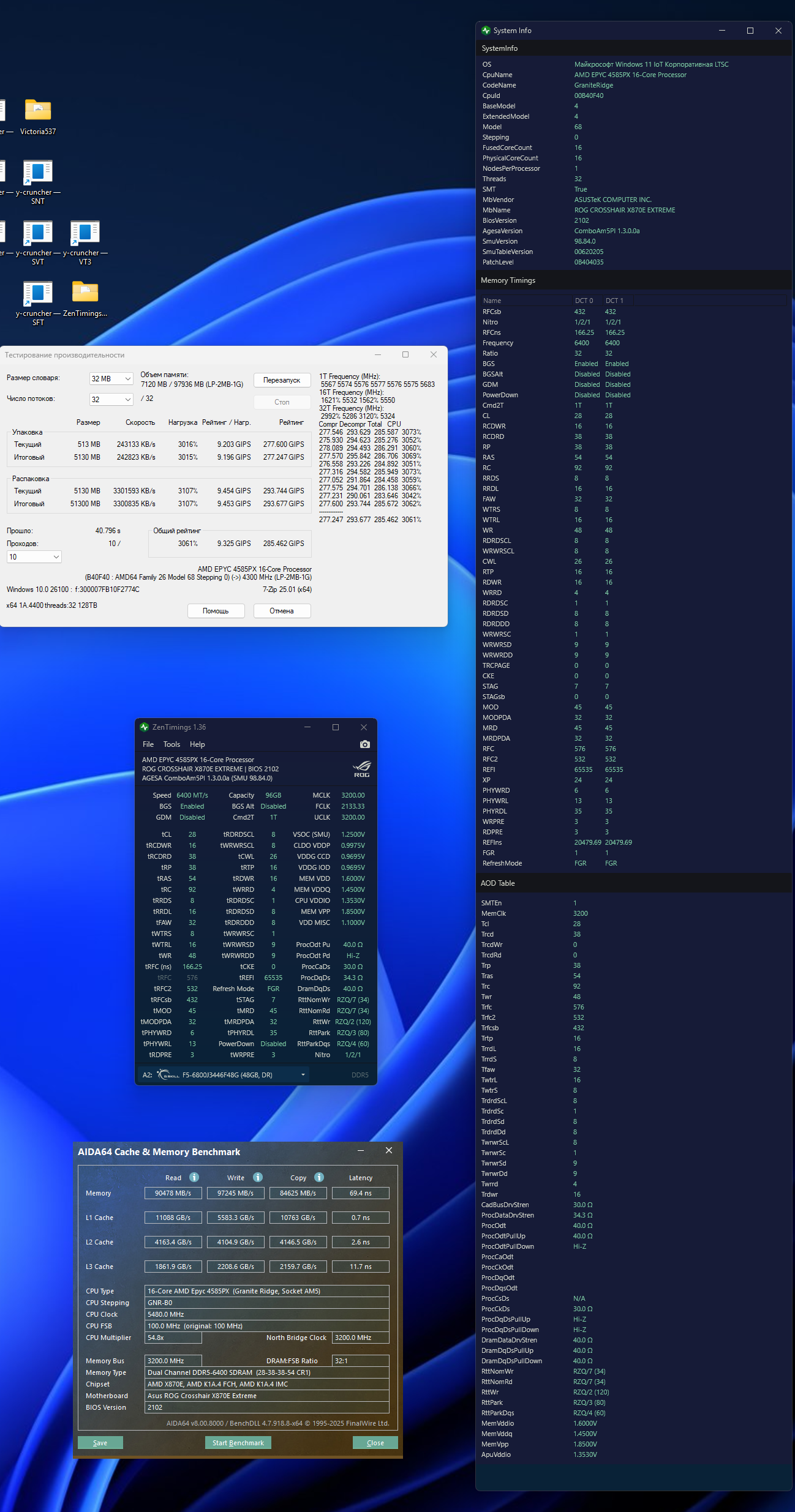Click the Отмена button in 7-Zip benchmark
795x1512 pixels.
(x=282, y=611)
